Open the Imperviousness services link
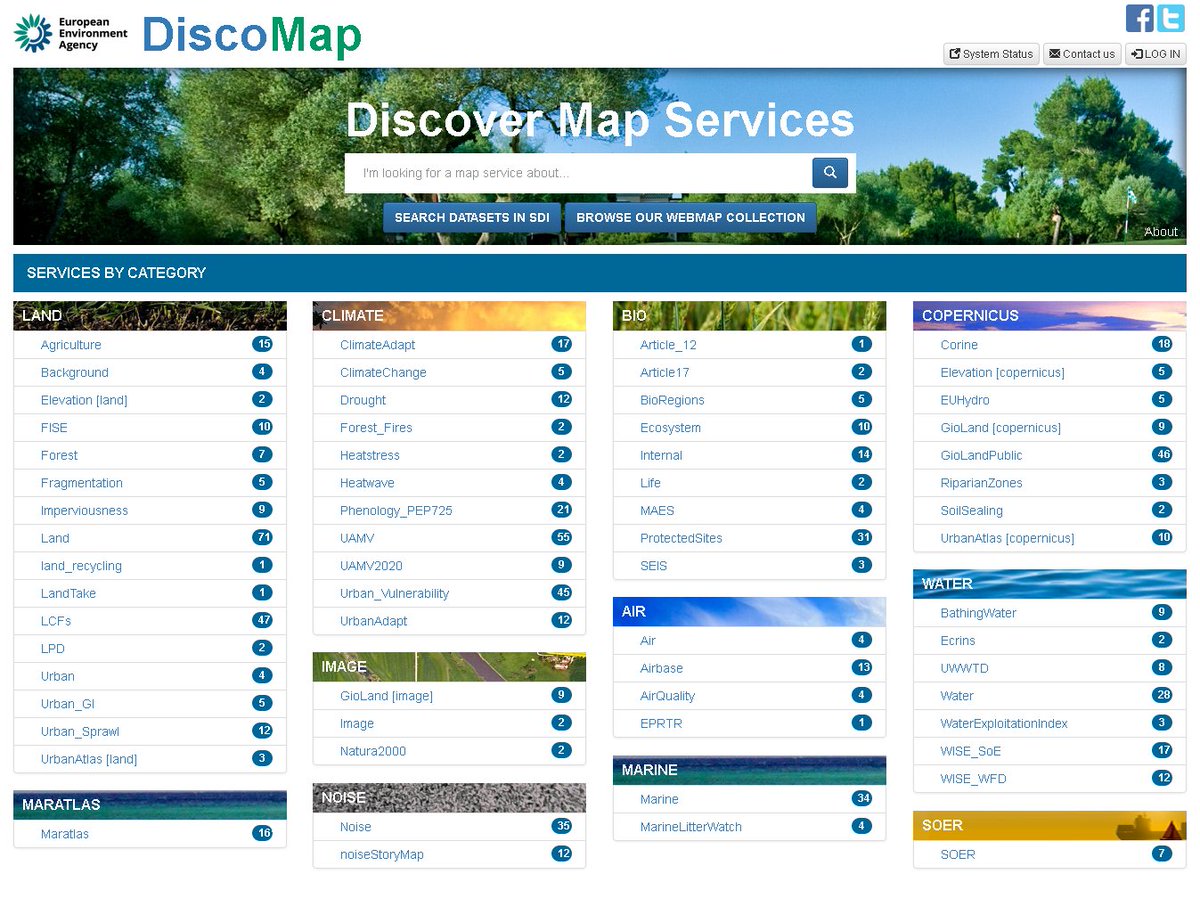 (x=84, y=511)
